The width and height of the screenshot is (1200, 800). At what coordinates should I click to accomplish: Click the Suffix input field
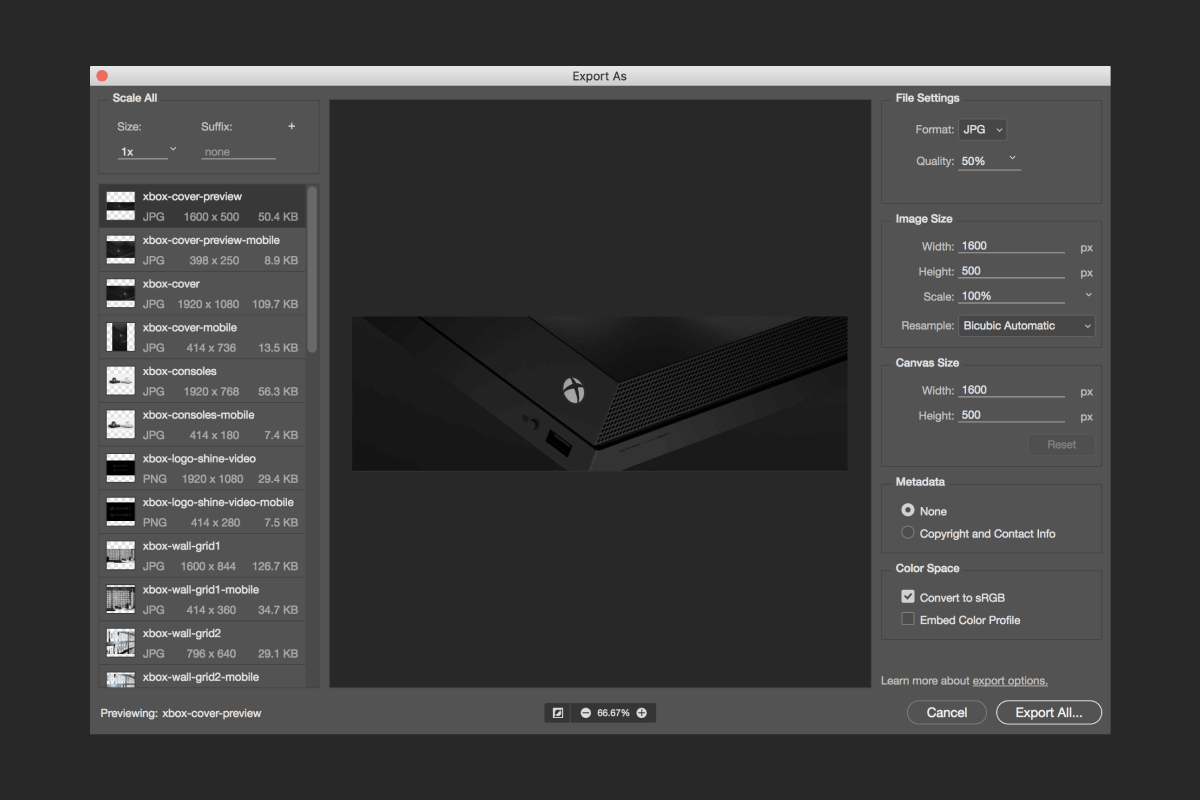pyautogui.click(x=238, y=152)
